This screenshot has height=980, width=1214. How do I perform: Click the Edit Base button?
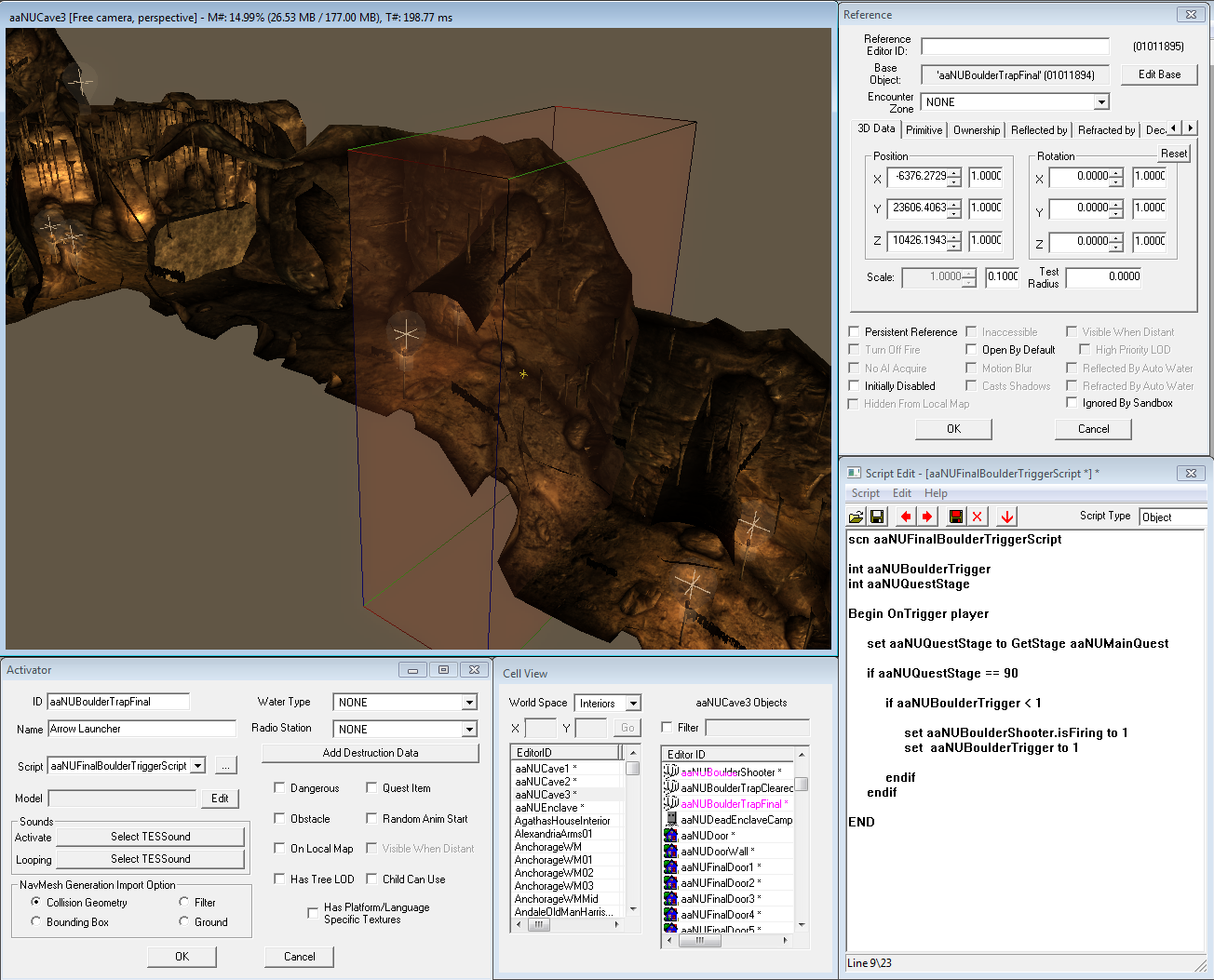1158,74
